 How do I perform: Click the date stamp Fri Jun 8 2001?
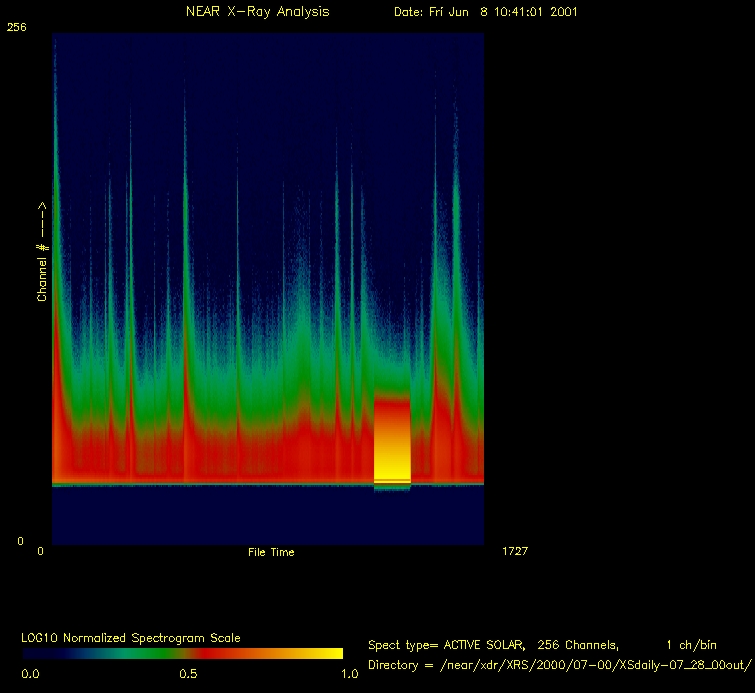pos(485,12)
